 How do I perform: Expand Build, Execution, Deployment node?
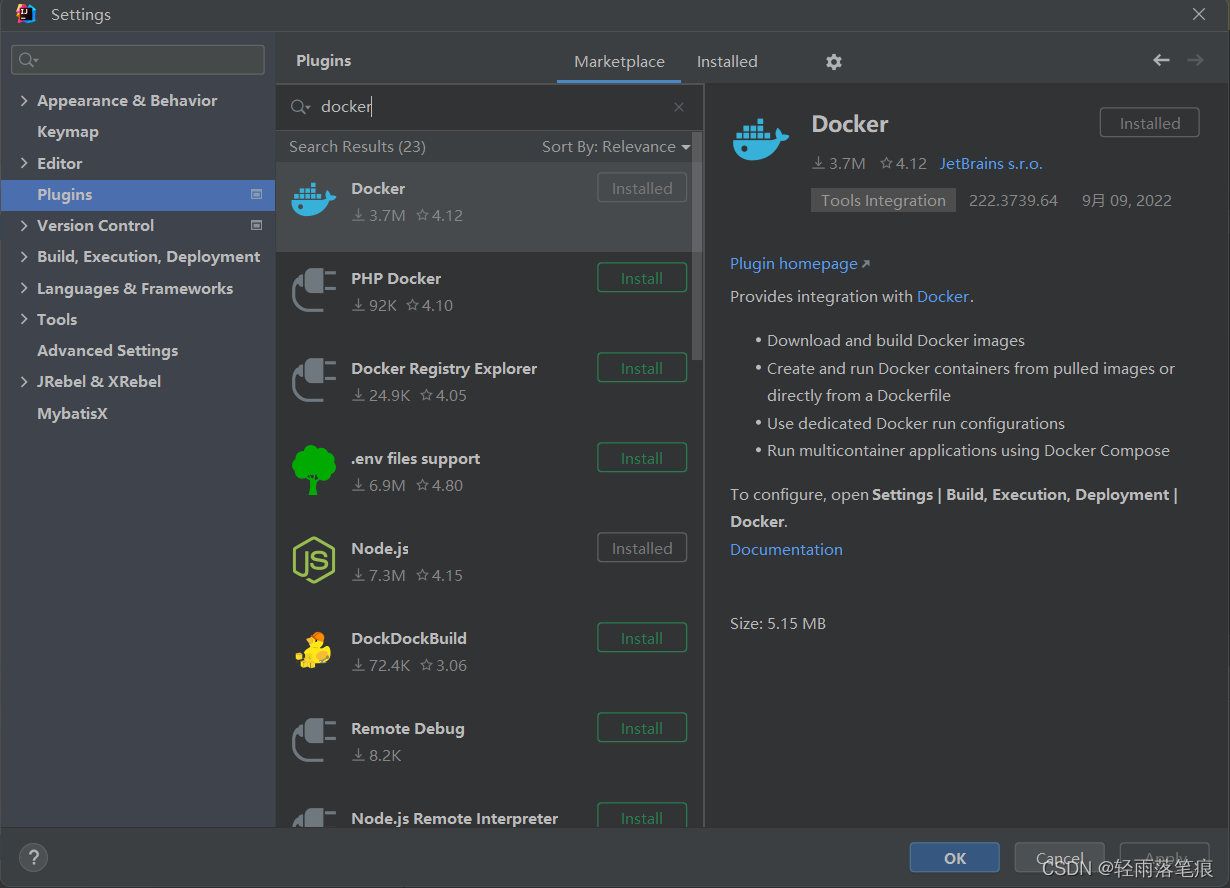click(24, 256)
